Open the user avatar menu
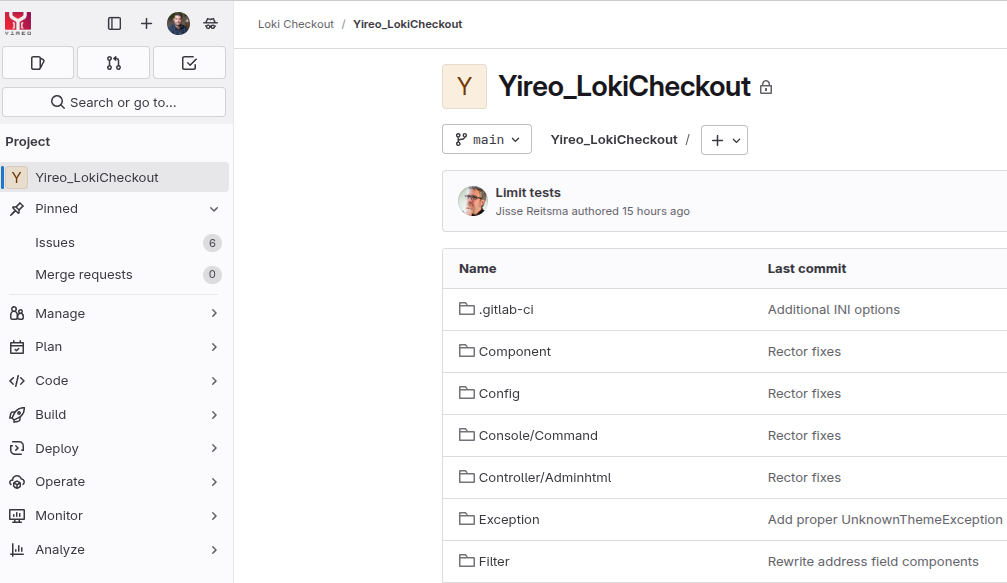1007x583 pixels. pyautogui.click(x=178, y=24)
